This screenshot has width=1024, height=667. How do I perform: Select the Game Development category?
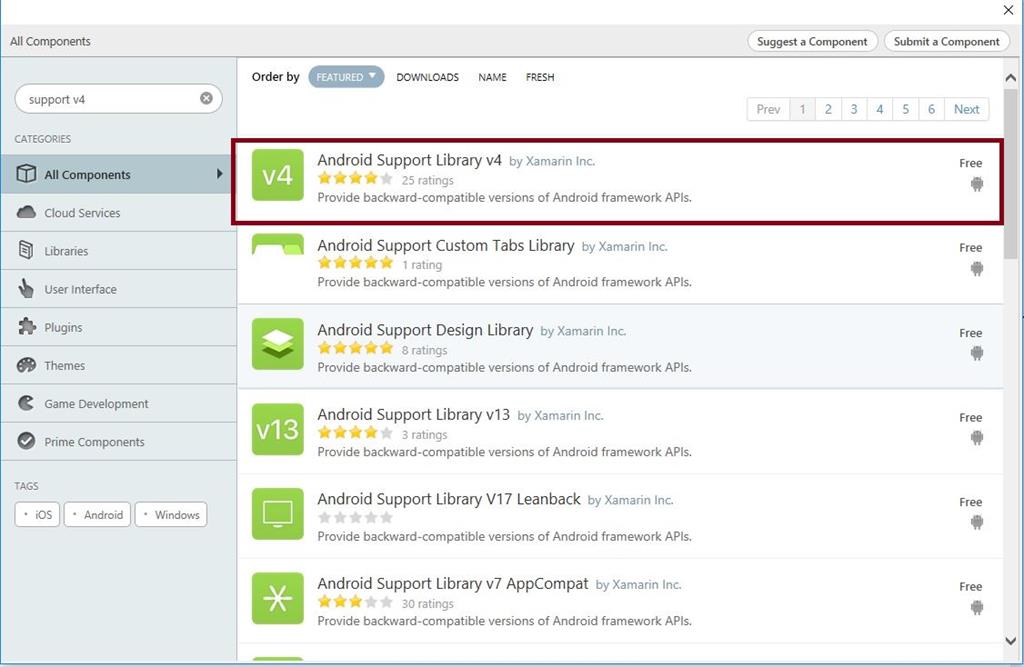click(119, 403)
